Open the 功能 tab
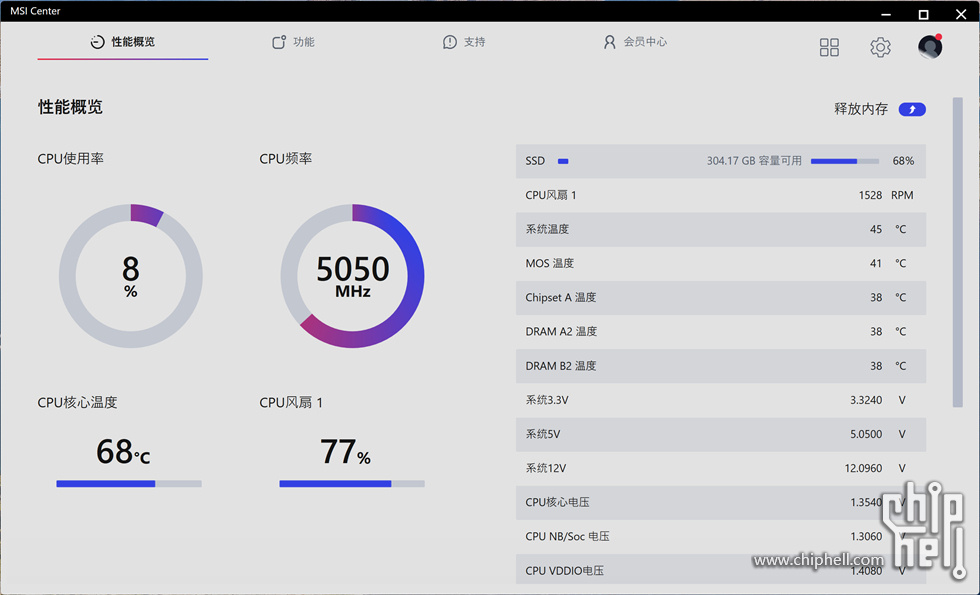Screen dimensions: 980x595 [293, 42]
